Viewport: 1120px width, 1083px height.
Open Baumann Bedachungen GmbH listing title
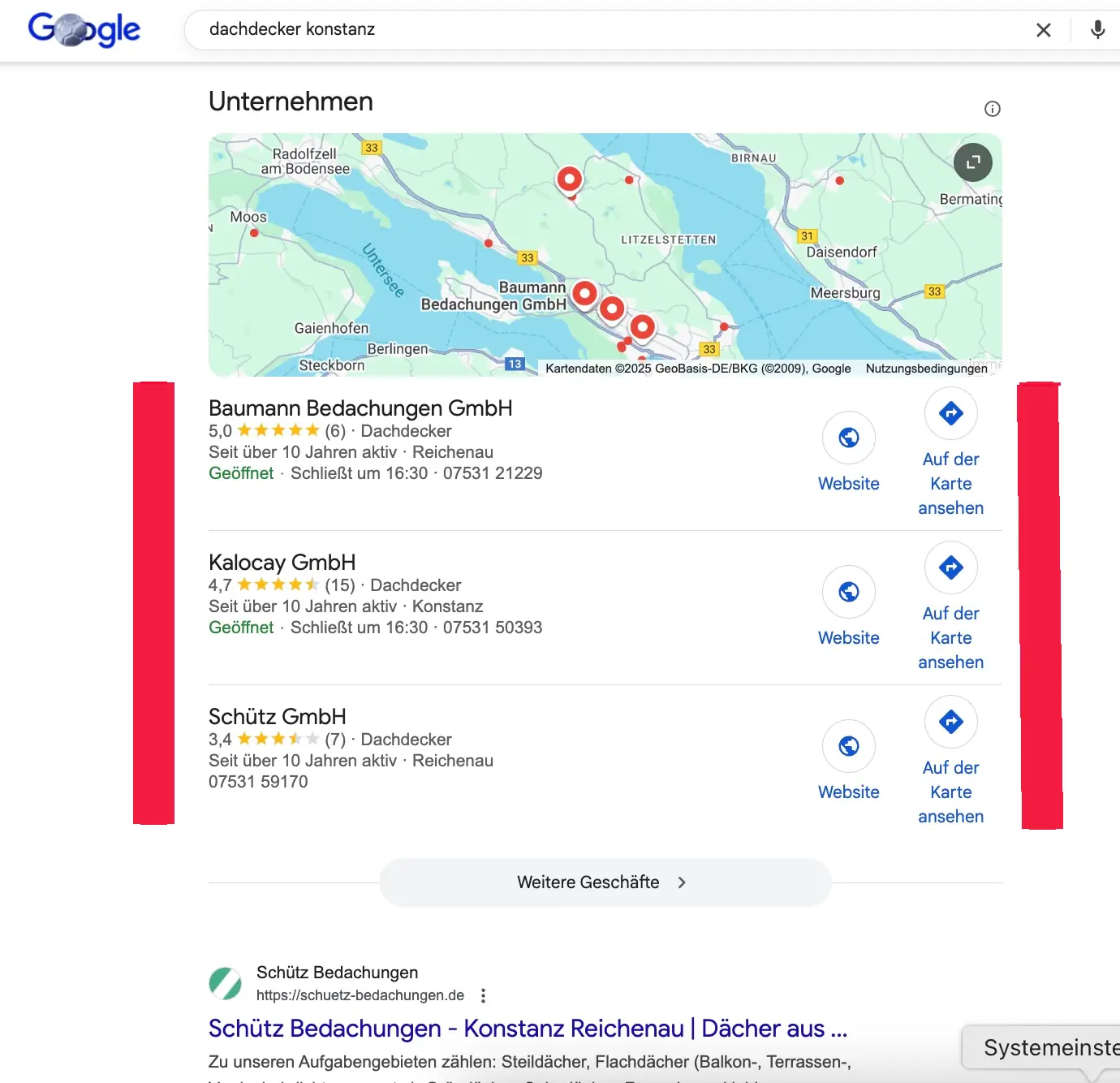(x=360, y=408)
